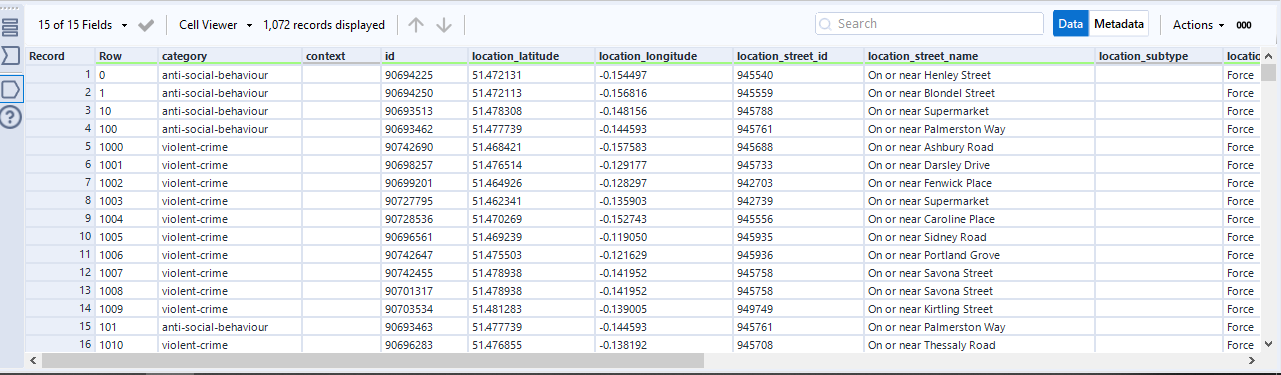
Task: Click the context column header
Action: pyautogui.click(x=341, y=56)
